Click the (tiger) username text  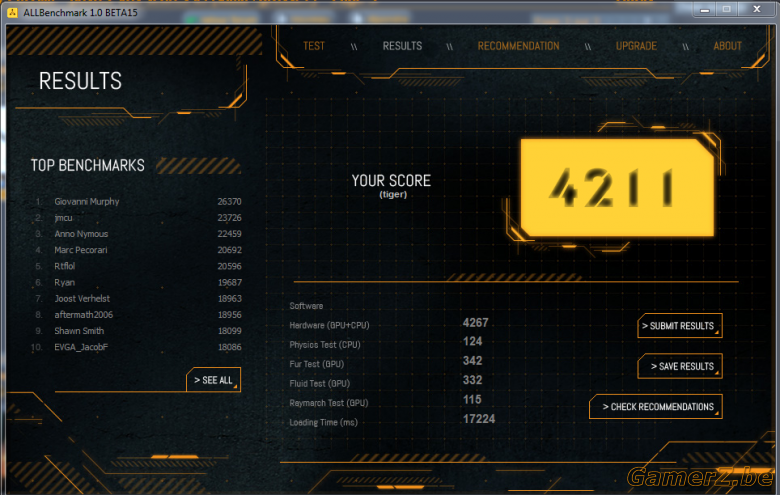[x=393, y=195]
